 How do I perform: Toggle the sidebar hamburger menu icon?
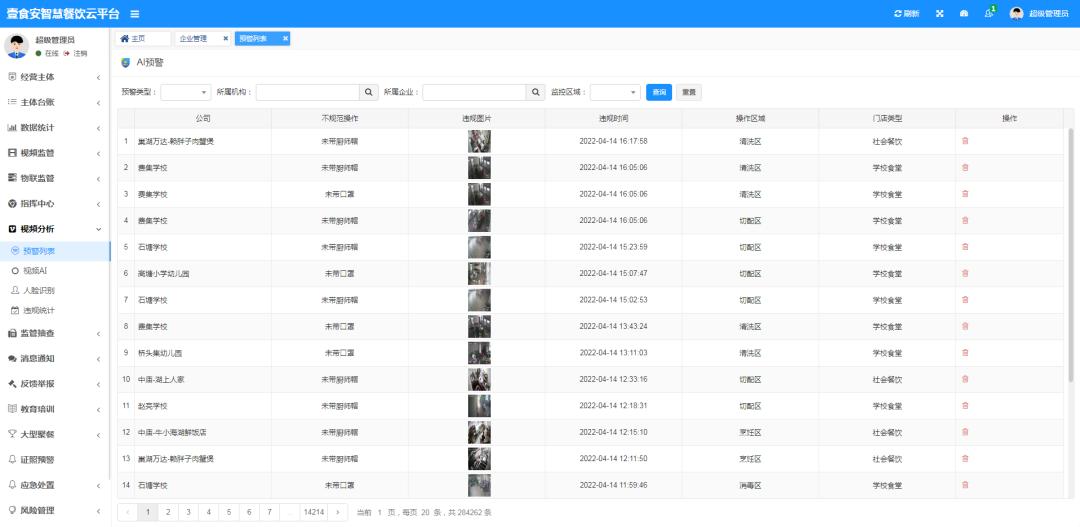[134, 14]
